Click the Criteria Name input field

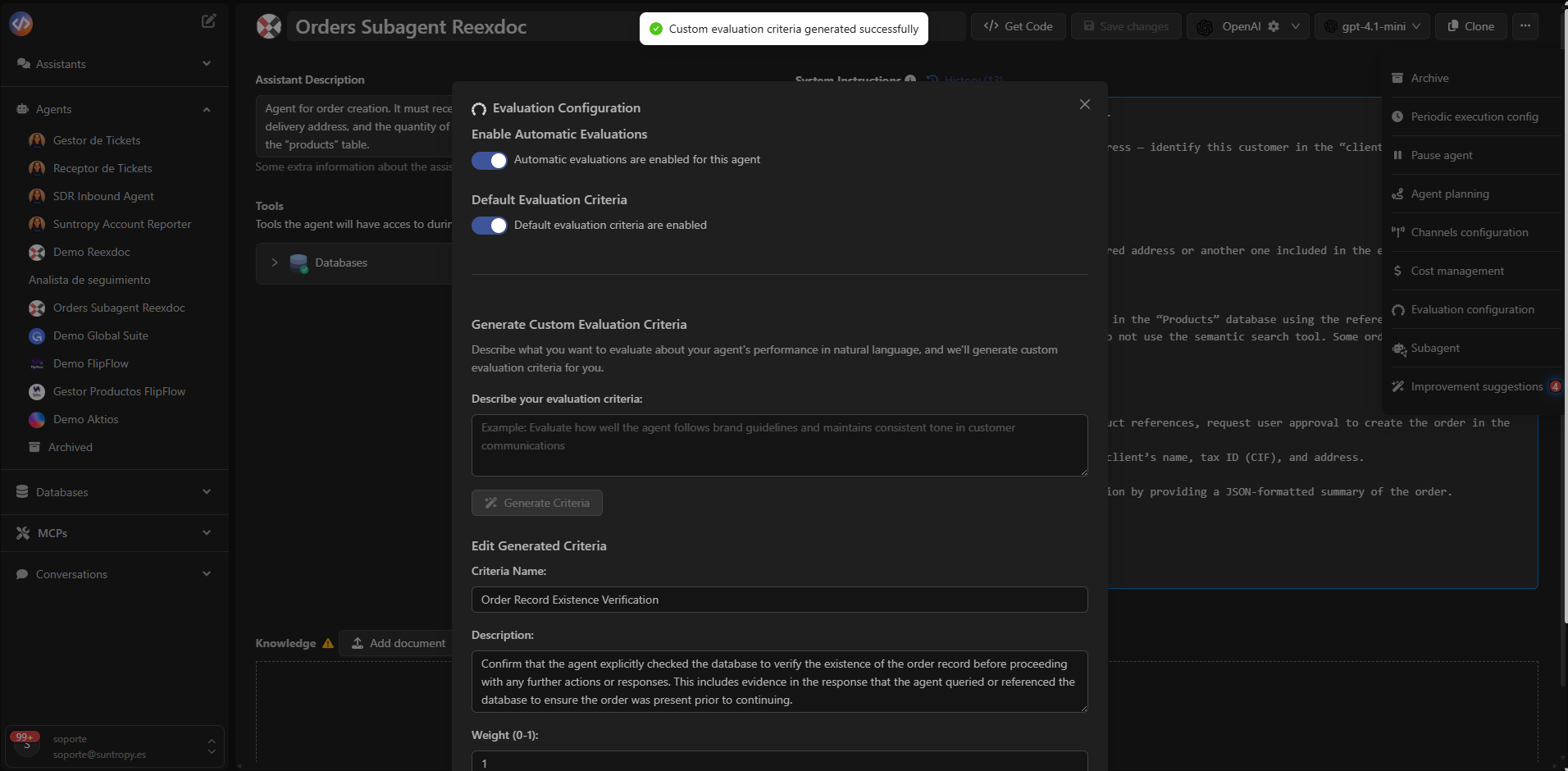[x=779, y=600]
